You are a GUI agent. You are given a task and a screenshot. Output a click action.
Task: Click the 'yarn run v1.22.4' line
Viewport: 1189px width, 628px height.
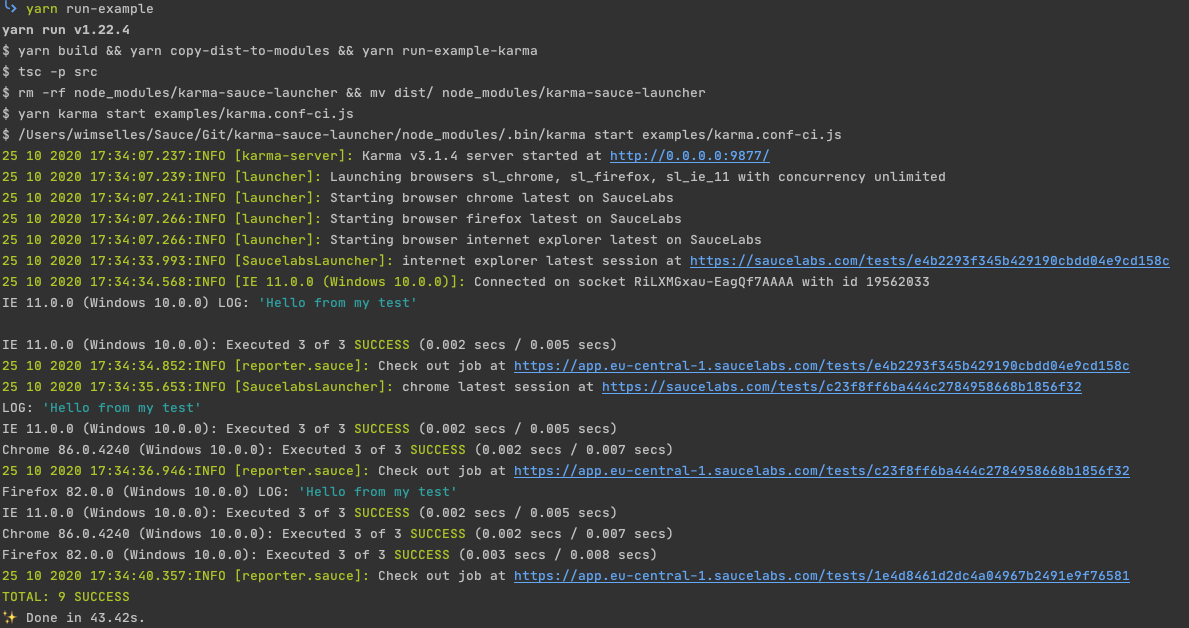(x=66, y=30)
